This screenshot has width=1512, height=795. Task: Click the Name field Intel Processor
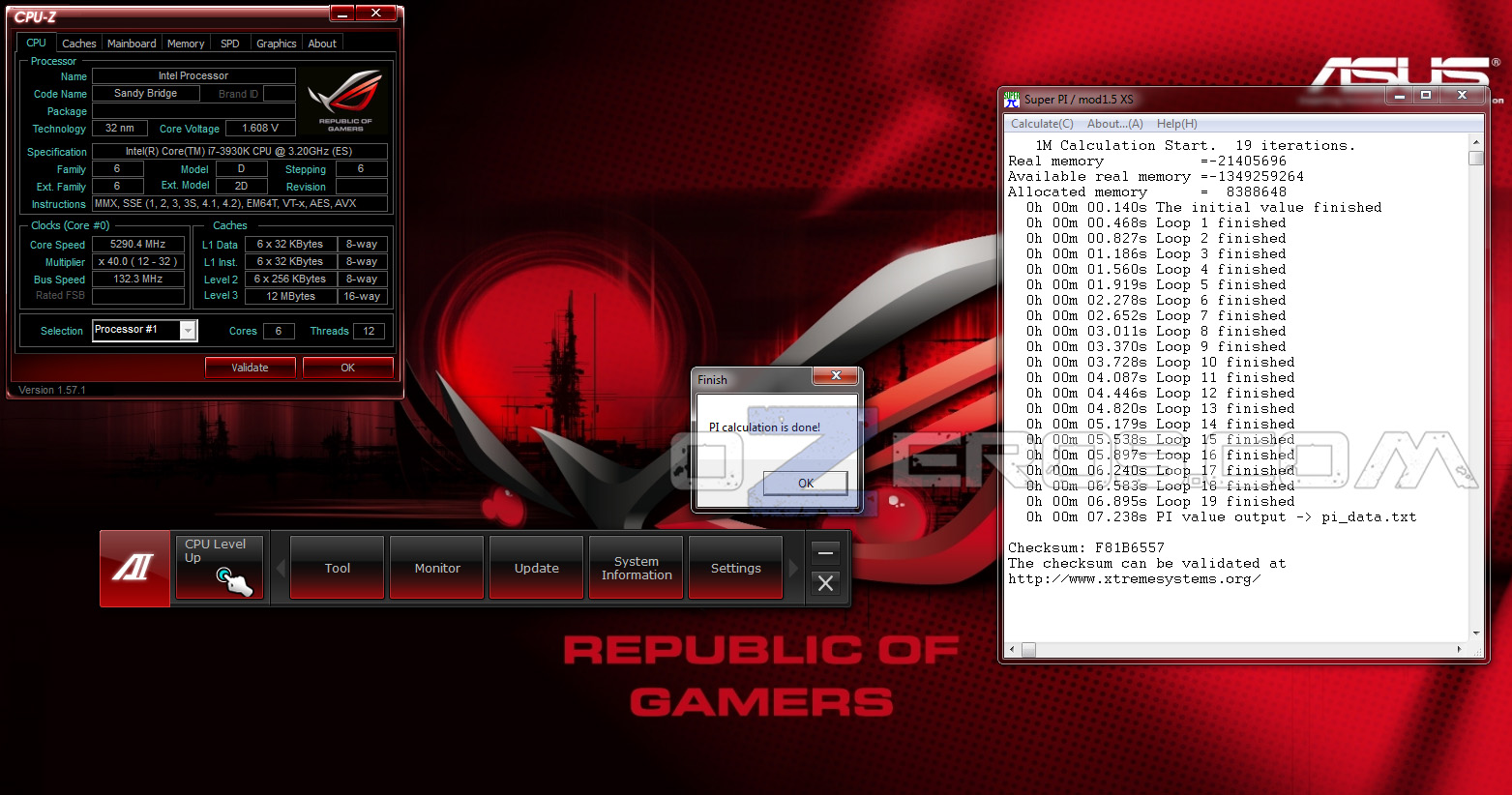(193, 76)
